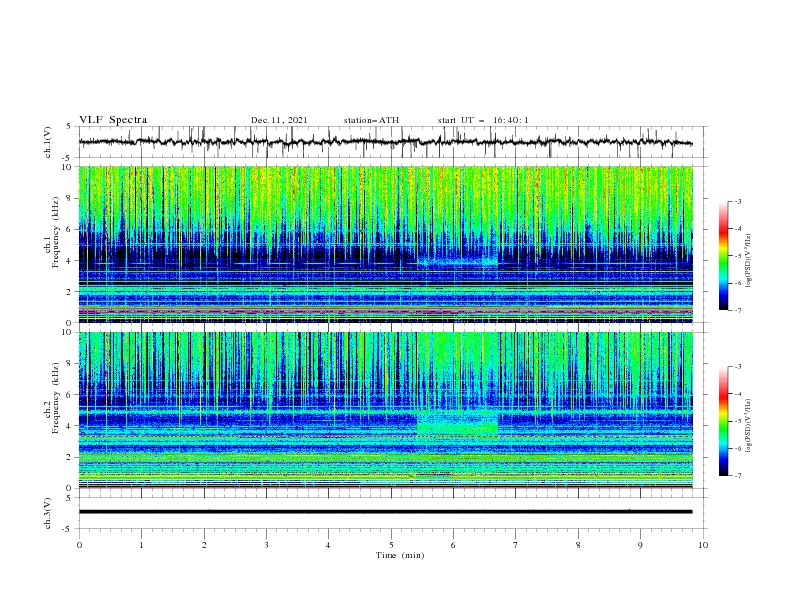Click ch.2 frequency tick label '6'

coord(69,394)
